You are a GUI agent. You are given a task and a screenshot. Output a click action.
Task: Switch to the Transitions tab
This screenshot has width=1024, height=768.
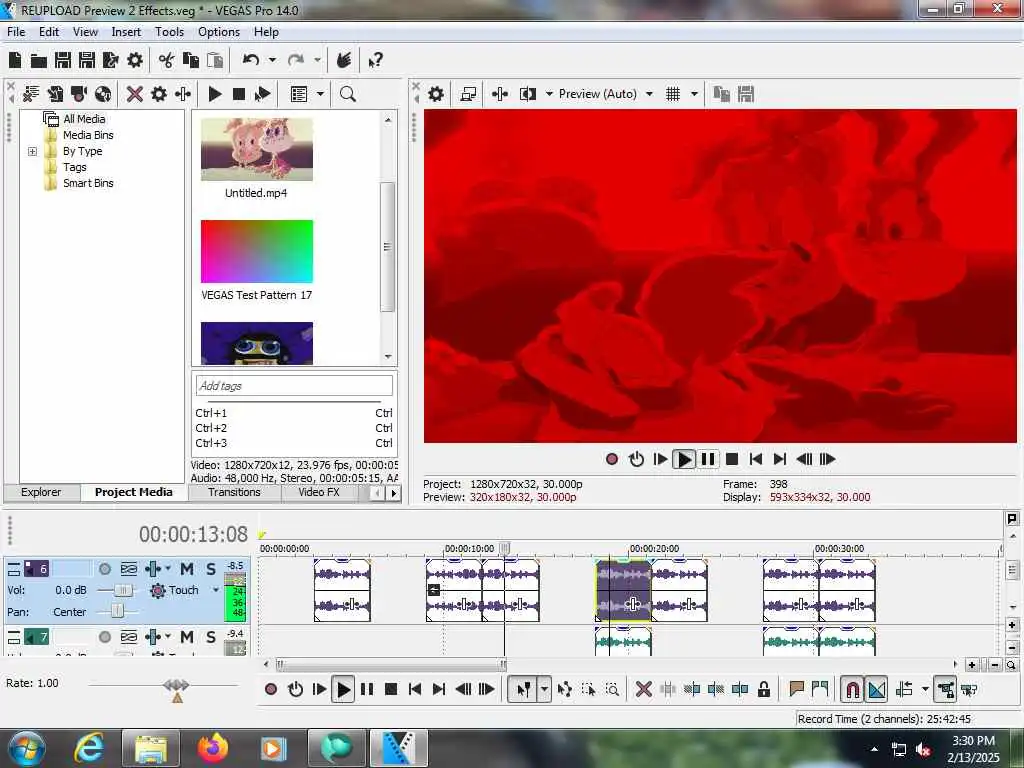click(234, 492)
